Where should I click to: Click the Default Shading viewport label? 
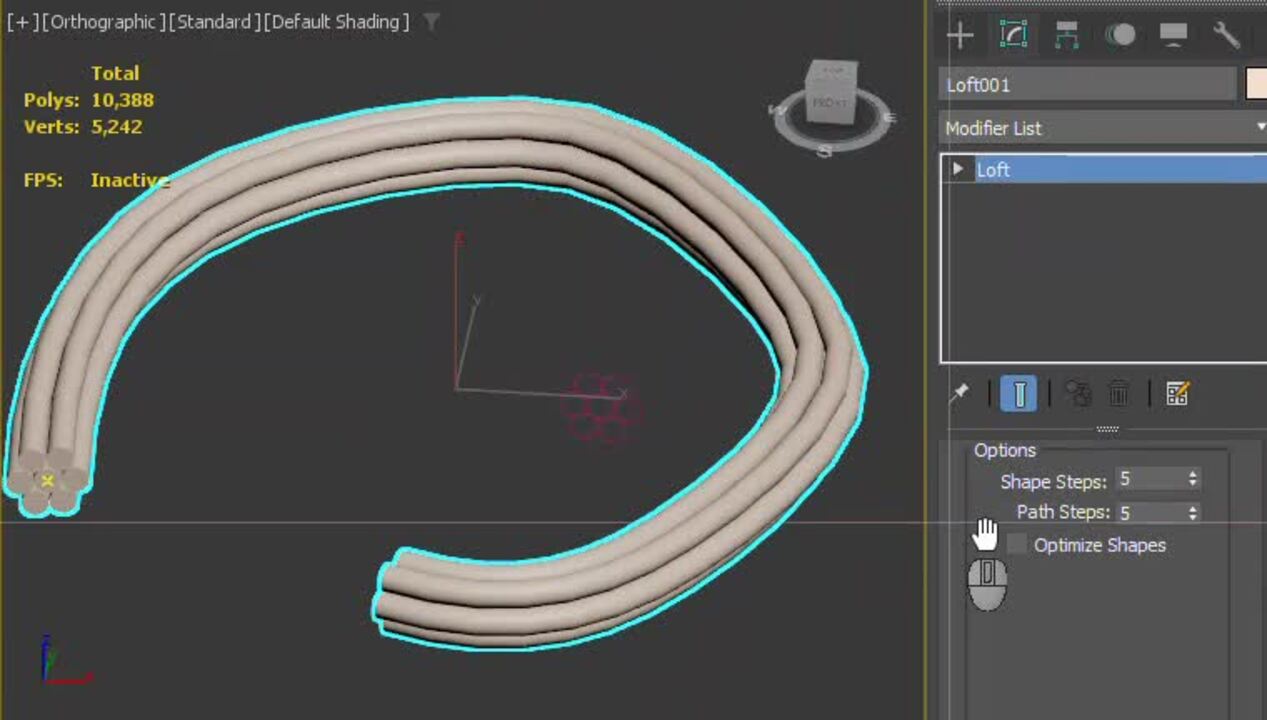(x=337, y=22)
